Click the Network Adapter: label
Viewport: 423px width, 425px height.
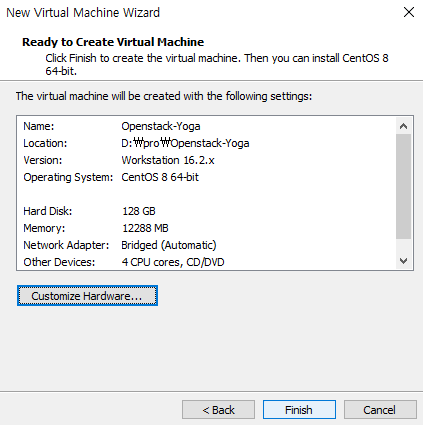tap(66, 245)
